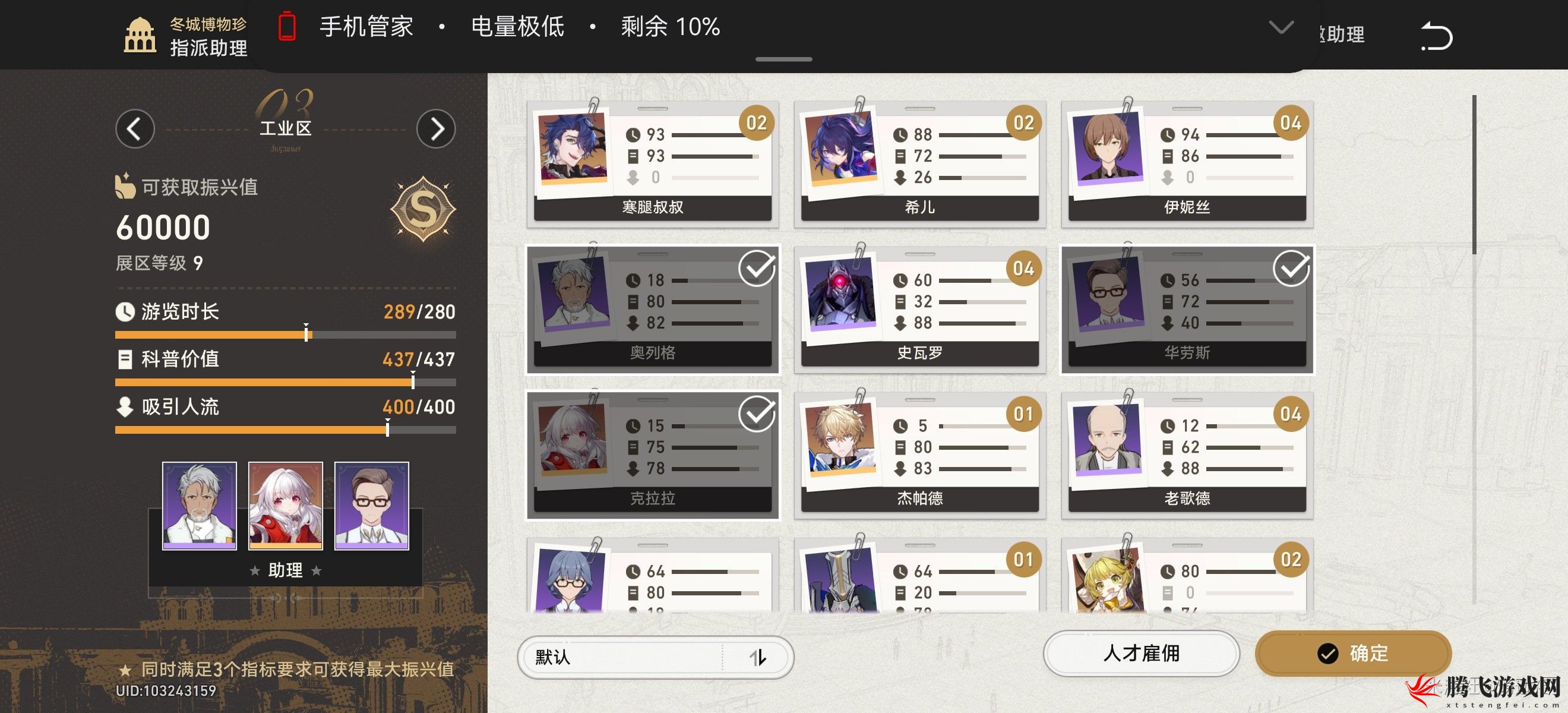The width and height of the screenshot is (1568, 713).
Task: Confirm with the 确定 button
Action: 1353,654
